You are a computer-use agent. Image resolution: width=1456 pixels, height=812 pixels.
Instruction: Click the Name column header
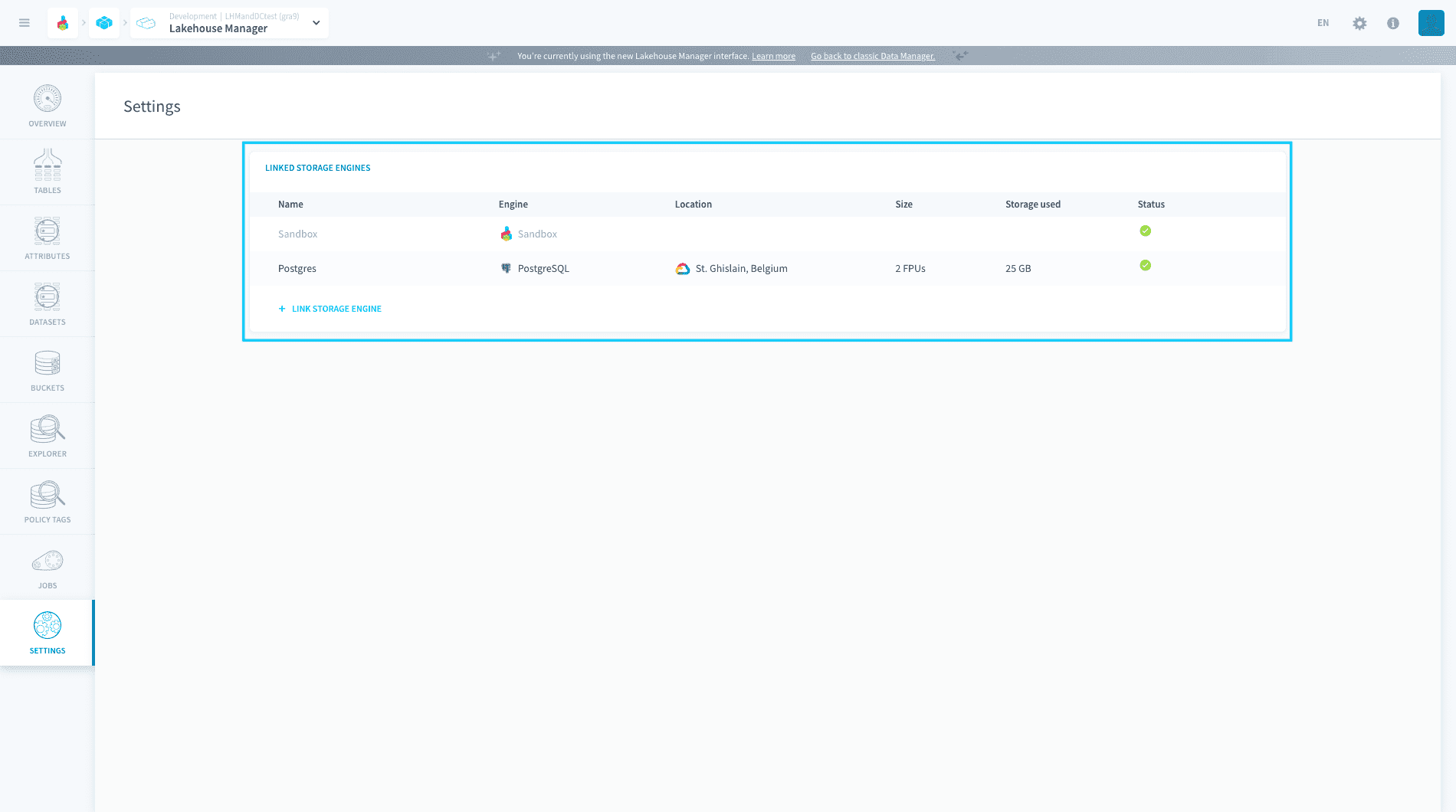pos(290,205)
